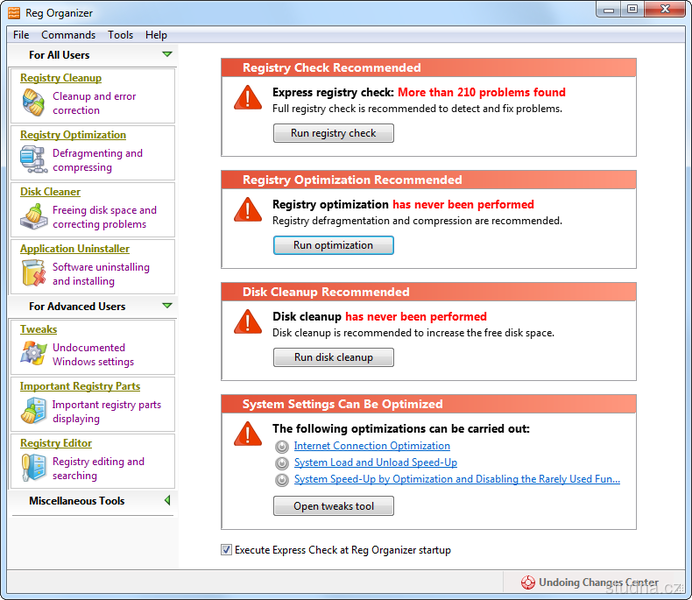The height and width of the screenshot is (600, 692).
Task: Collapse the For All Users section arrow
Action: 167,54
